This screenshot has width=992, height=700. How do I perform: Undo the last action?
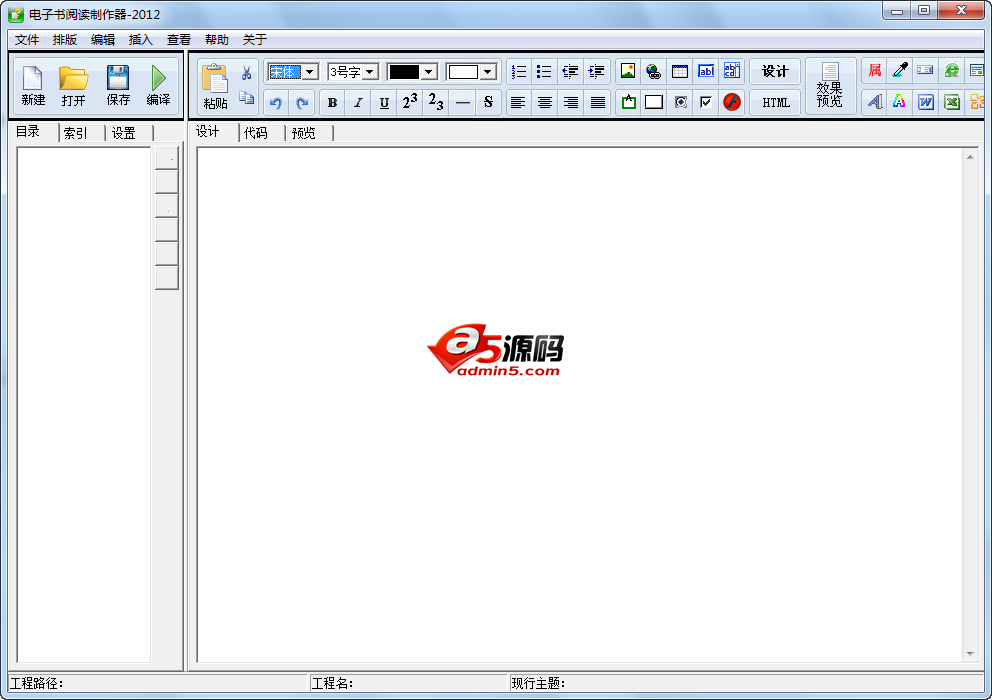[275, 103]
